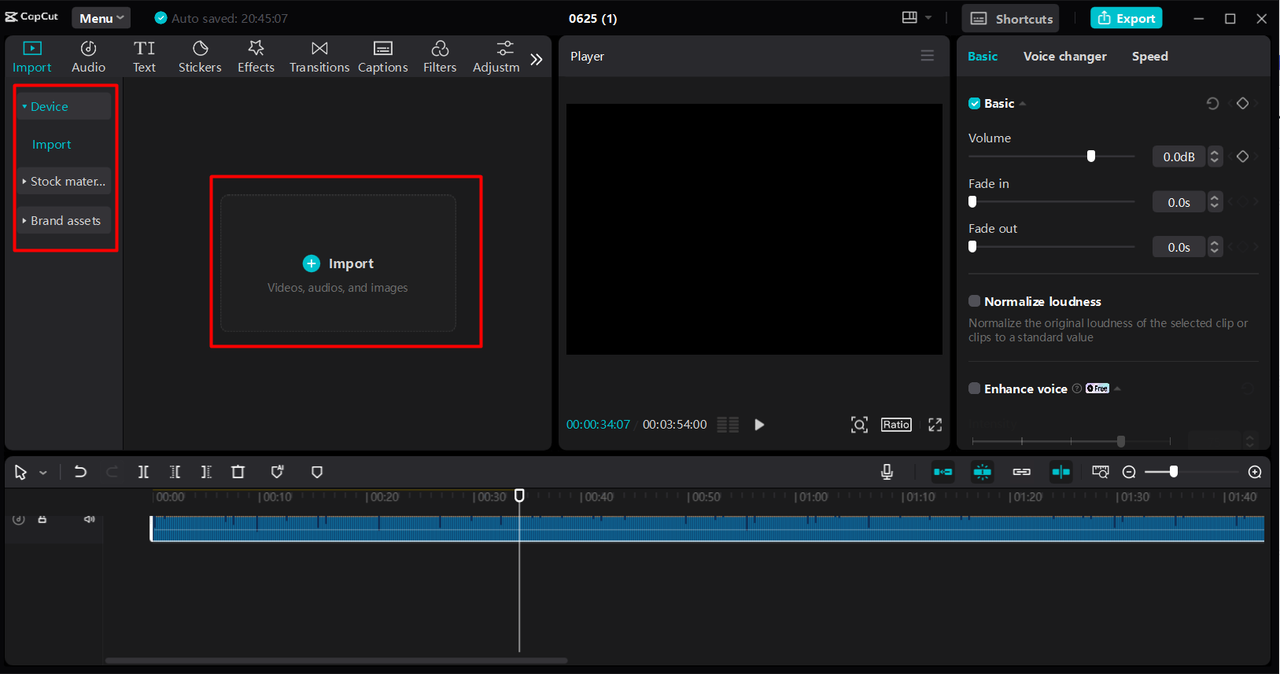
Task: Enable Normalize loudness checkbox
Action: (x=974, y=302)
